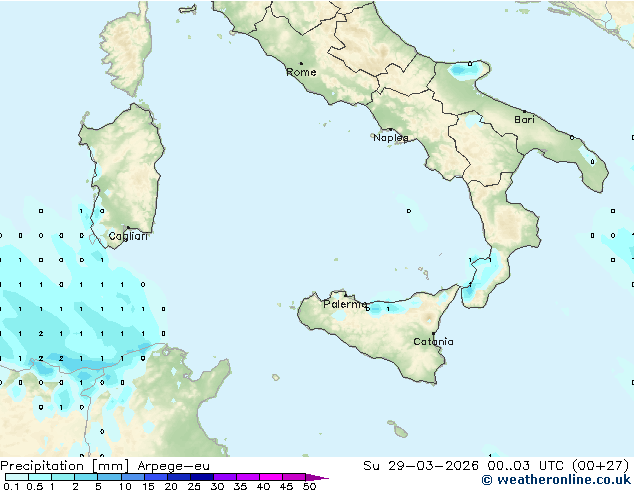Click the Bari city label
The width and height of the screenshot is (634, 490).
pyautogui.click(x=524, y=120)
